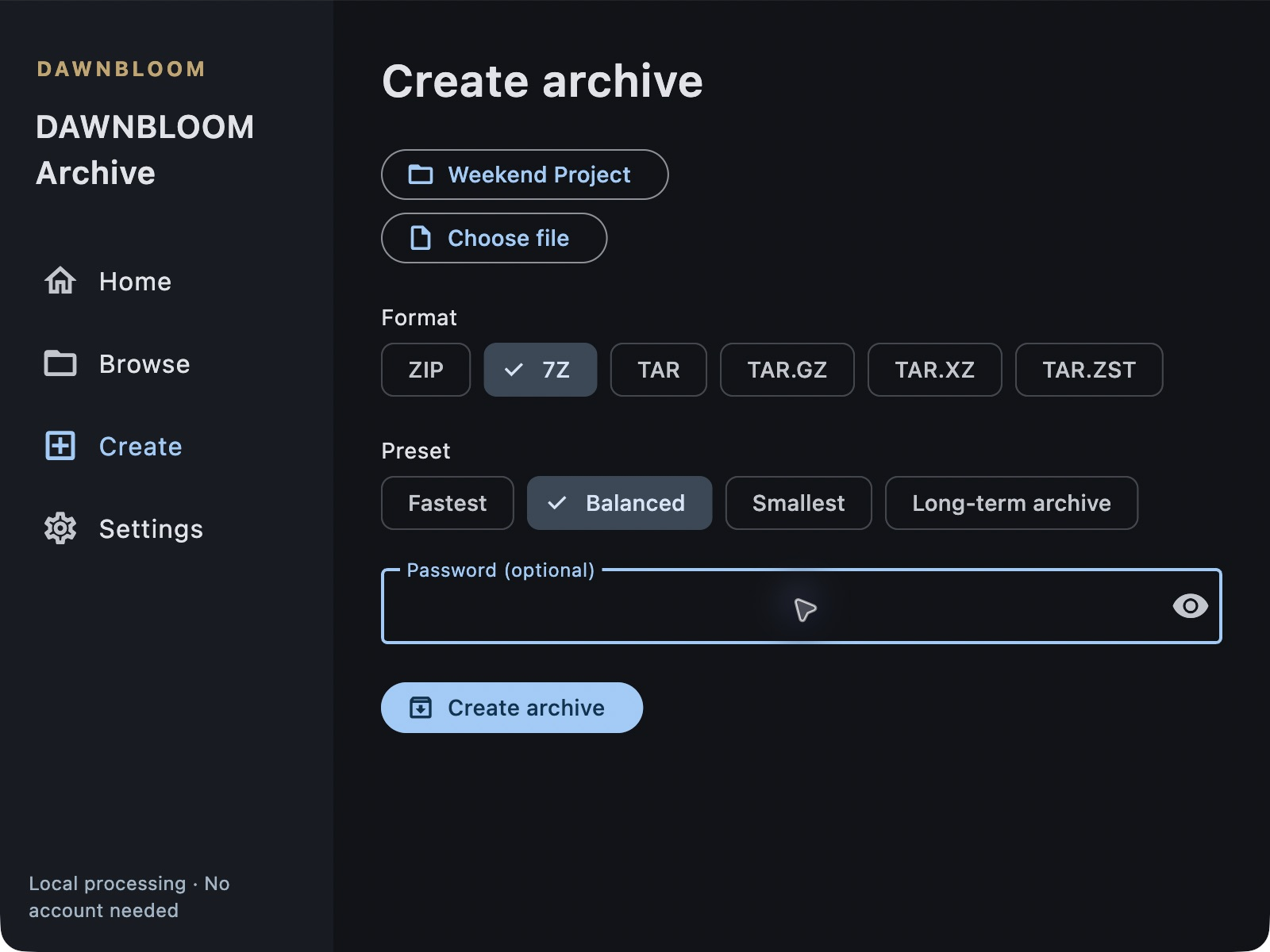Click the Create archive button
Viewport: 1270px width, 952px height.
tap(512, 708)
